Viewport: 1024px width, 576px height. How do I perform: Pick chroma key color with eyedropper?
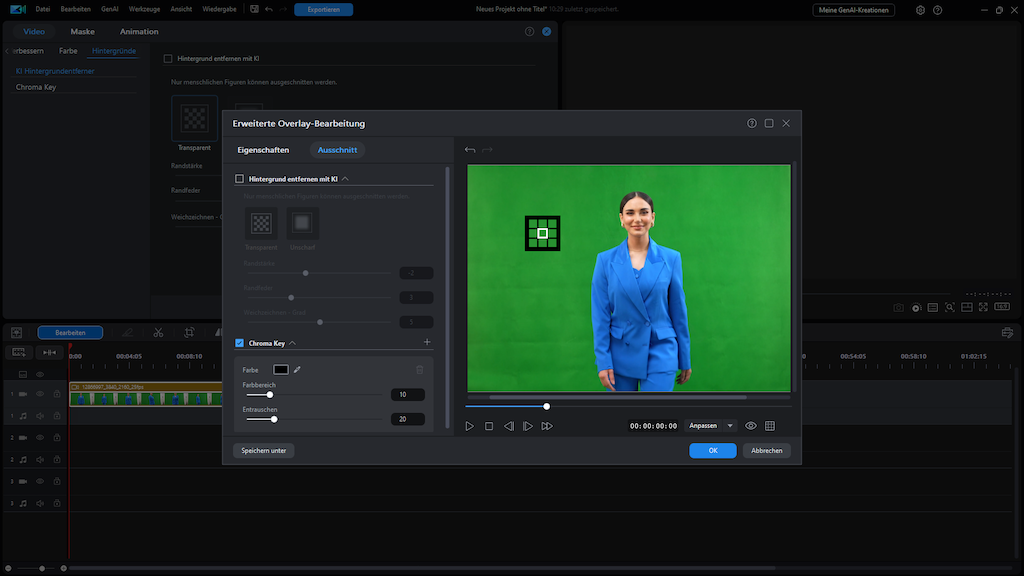[x=297, y=370]
